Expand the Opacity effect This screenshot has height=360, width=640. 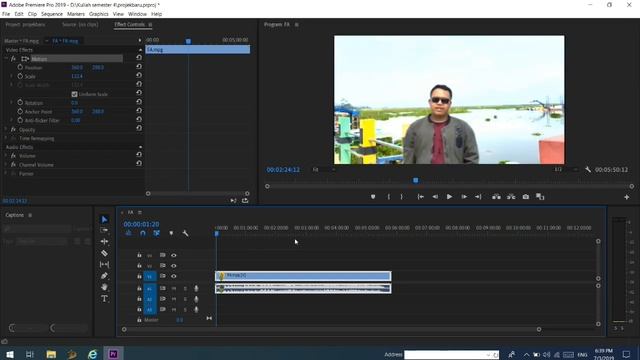[x=6, y=129]
